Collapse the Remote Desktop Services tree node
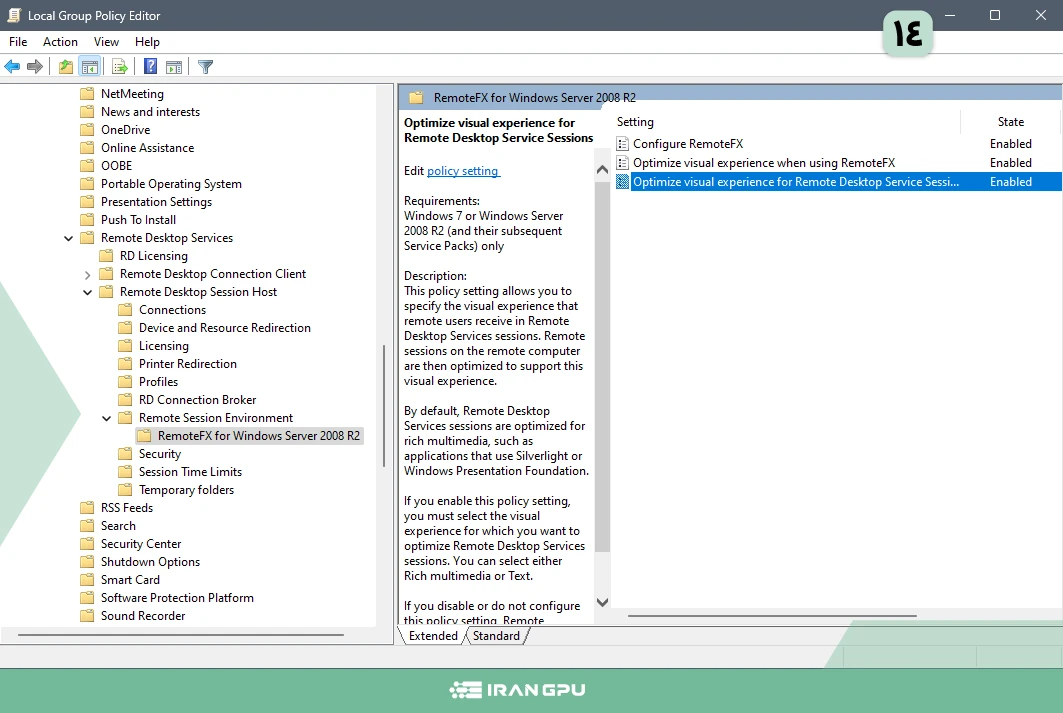1063x713 pixels. [69, 238]
